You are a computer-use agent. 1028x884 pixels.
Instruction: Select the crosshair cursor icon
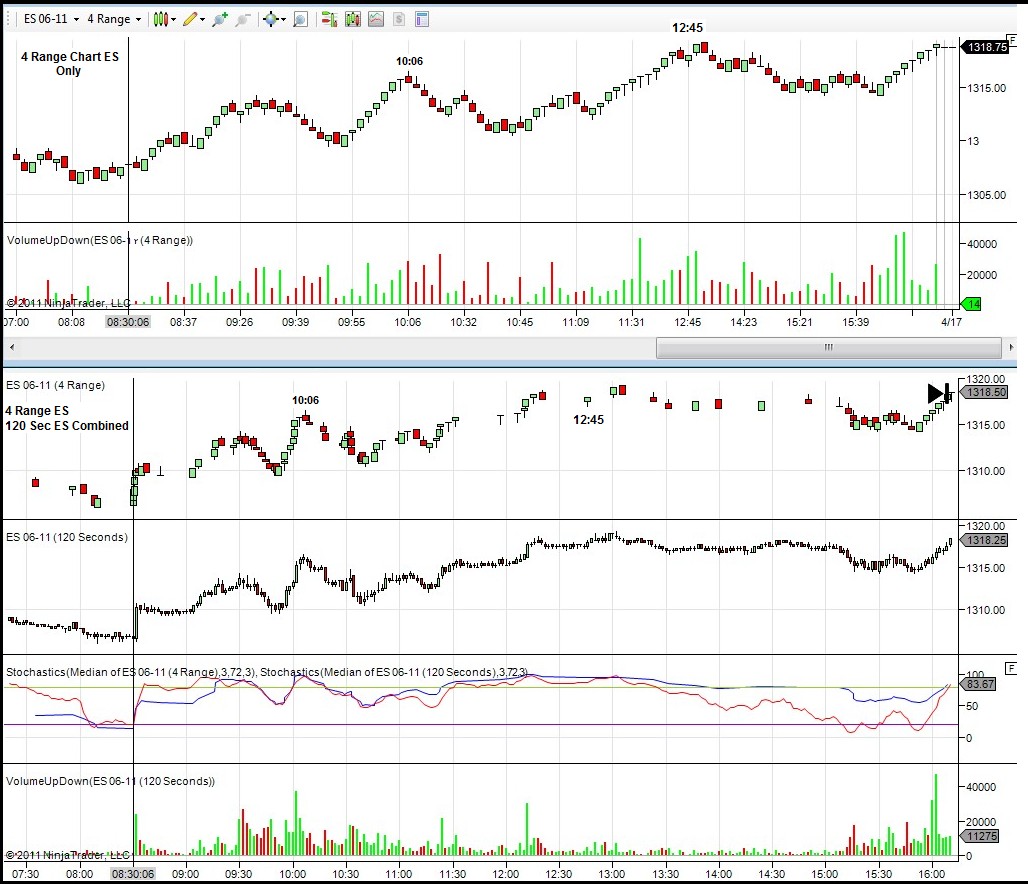[x=270, y=19]
